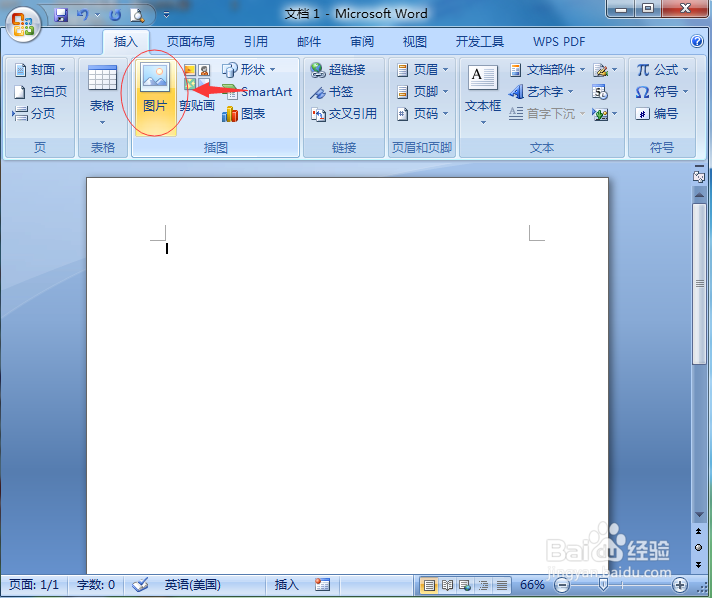Insert a 空白页 blank page
This screenshot has height=598, width=712.
[x=40, y=92]
